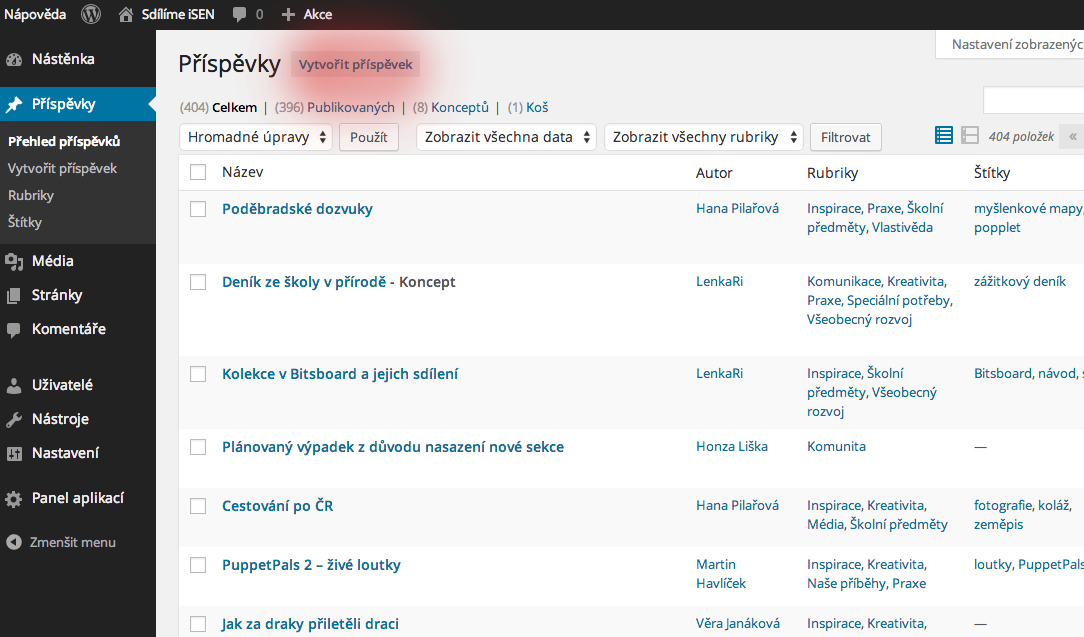Click the Vytvořit příspěvek button beside the heading

click(x=355, y=64)
